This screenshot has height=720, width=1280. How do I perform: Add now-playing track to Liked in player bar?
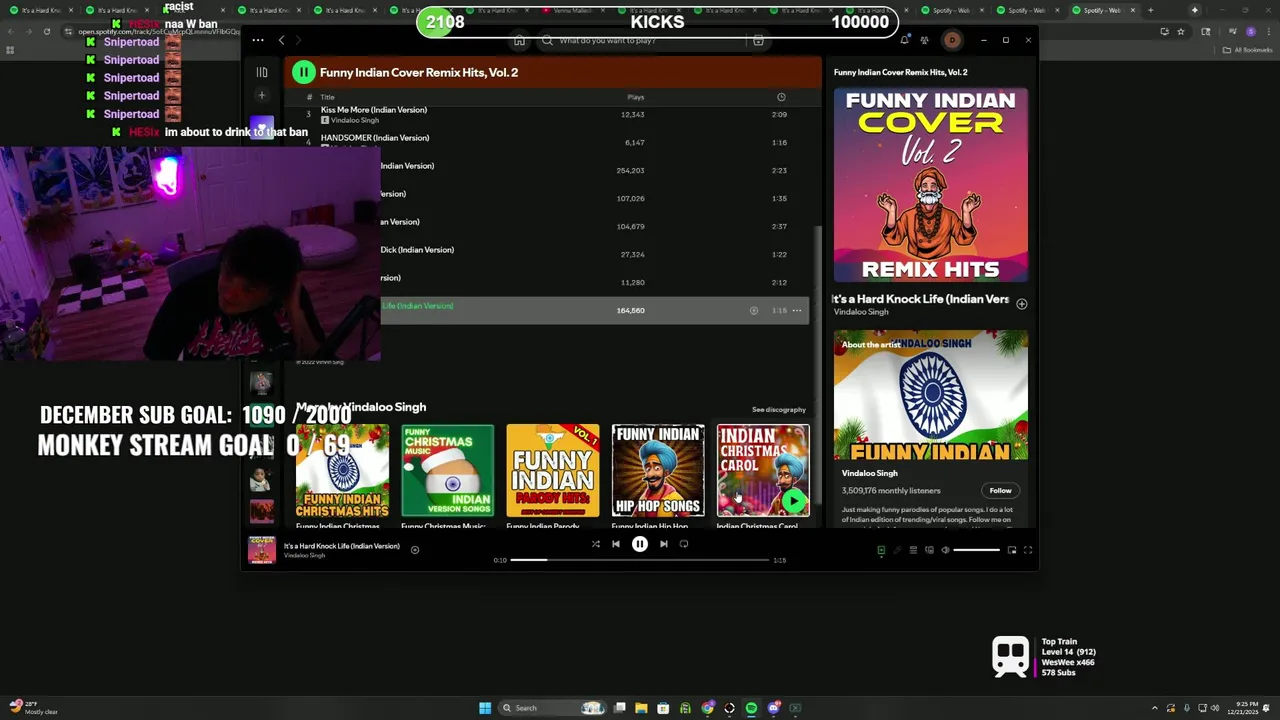coord(414,549)
